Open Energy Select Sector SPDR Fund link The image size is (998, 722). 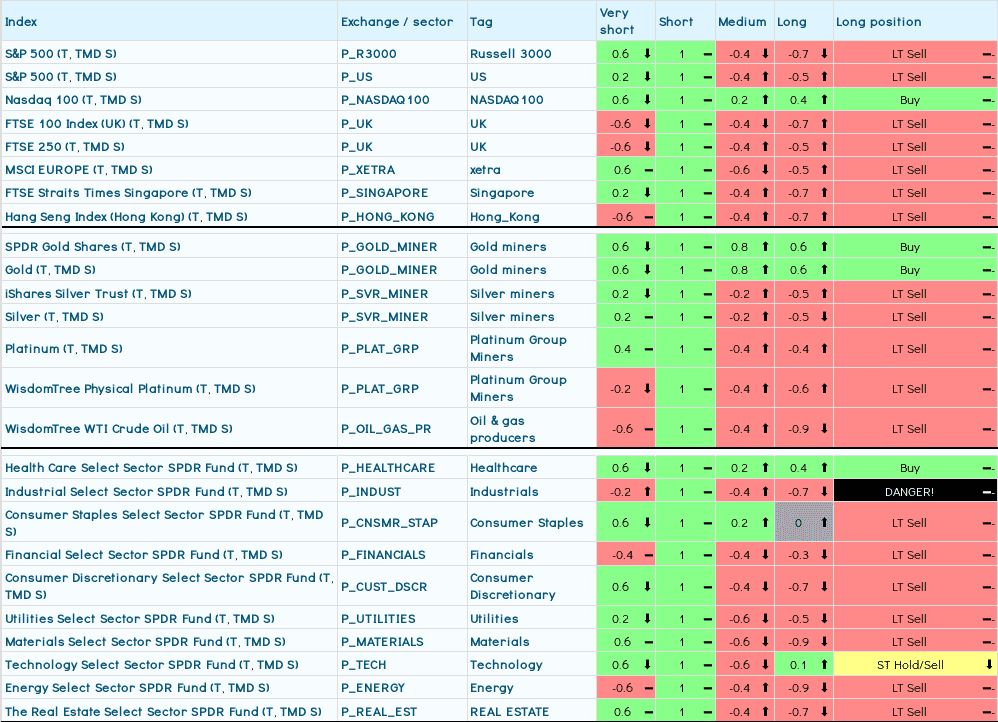(x=137, y=688)
